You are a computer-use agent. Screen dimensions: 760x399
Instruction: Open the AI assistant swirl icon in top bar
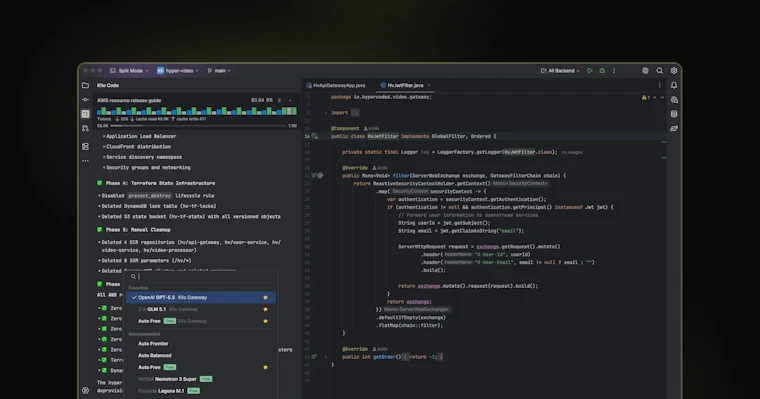tap(645, 71)
